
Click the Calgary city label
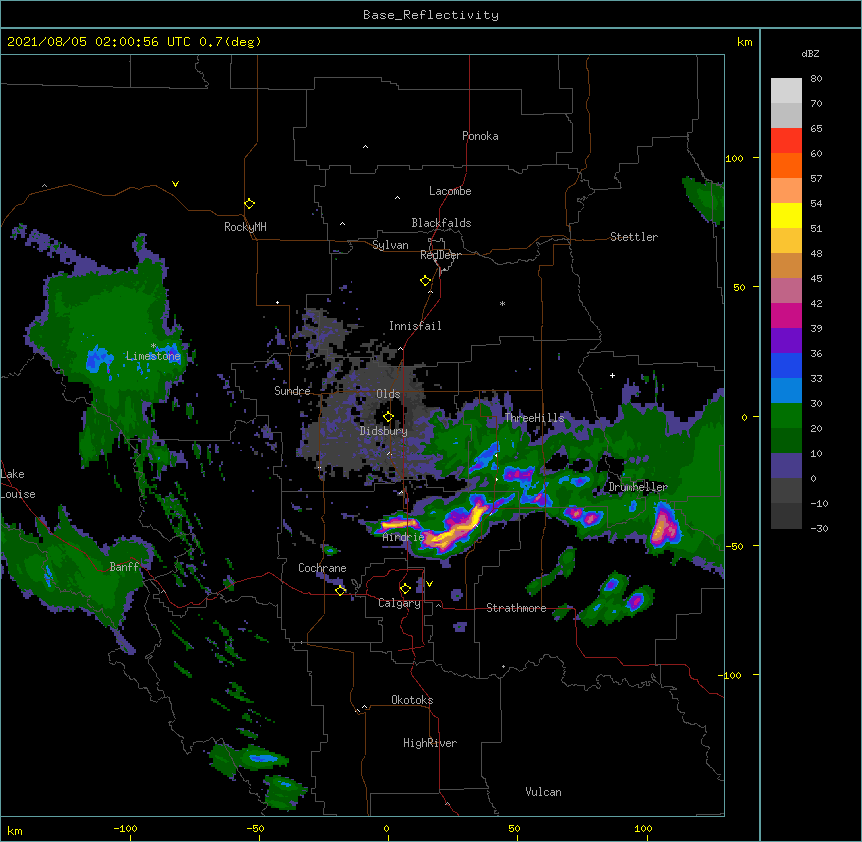pos(399,603)
